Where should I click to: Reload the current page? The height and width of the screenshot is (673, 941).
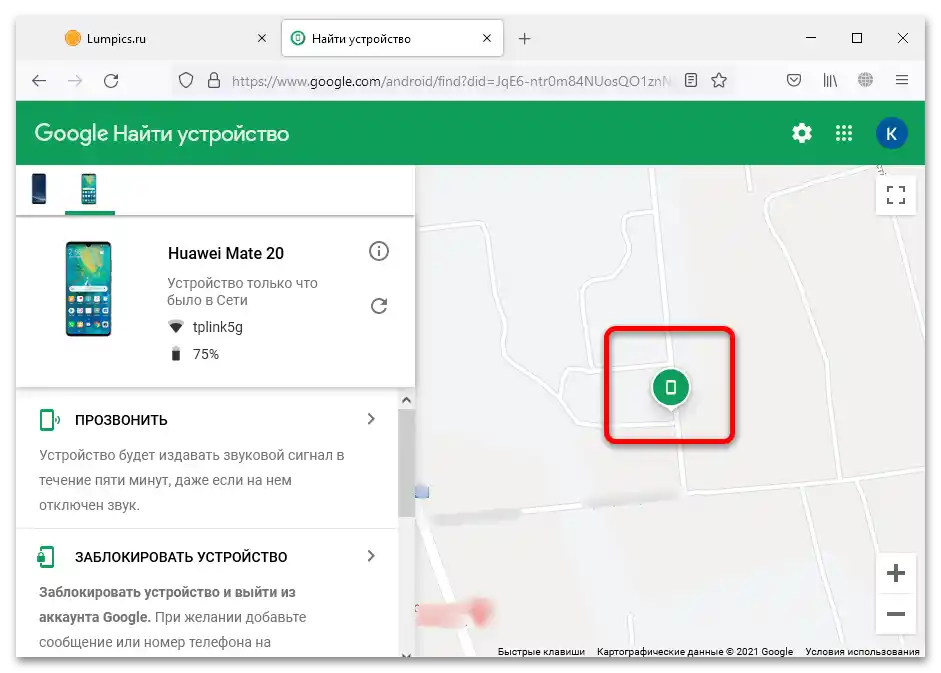click(111, 80)
